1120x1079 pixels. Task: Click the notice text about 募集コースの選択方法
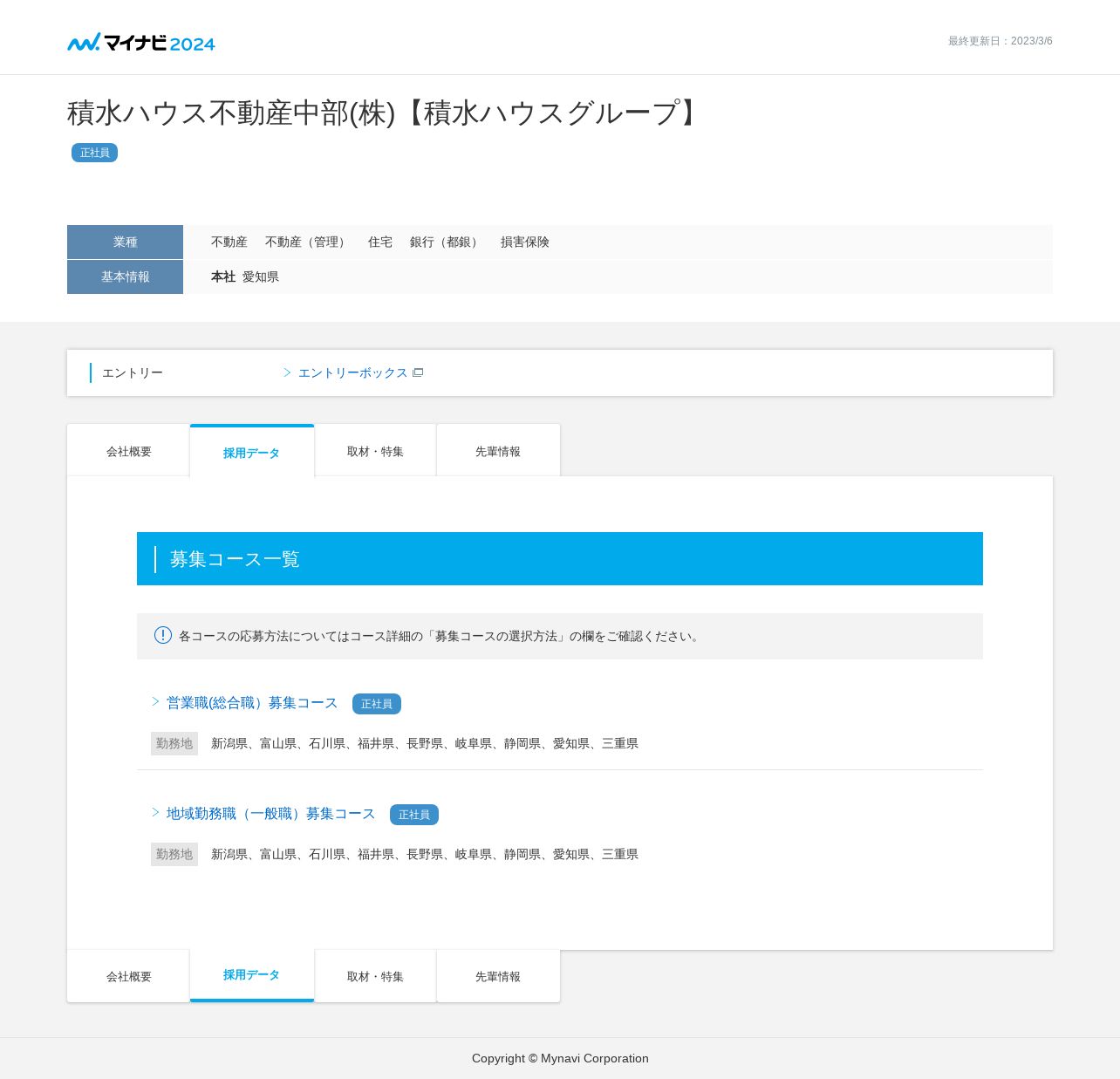tap(440, 636)
